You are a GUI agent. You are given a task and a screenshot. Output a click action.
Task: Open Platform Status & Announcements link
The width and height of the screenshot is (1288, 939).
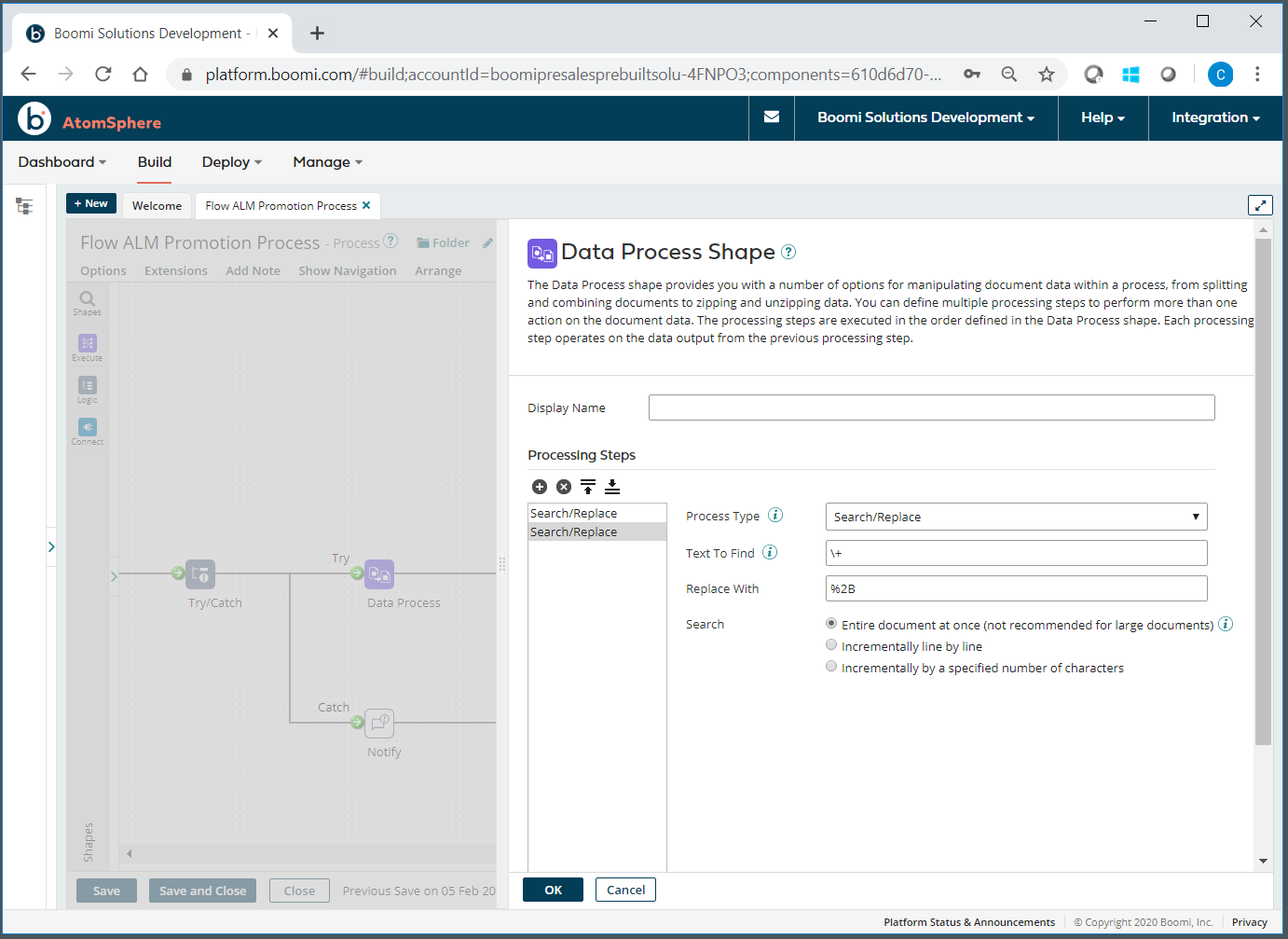(x=969, y=921)
